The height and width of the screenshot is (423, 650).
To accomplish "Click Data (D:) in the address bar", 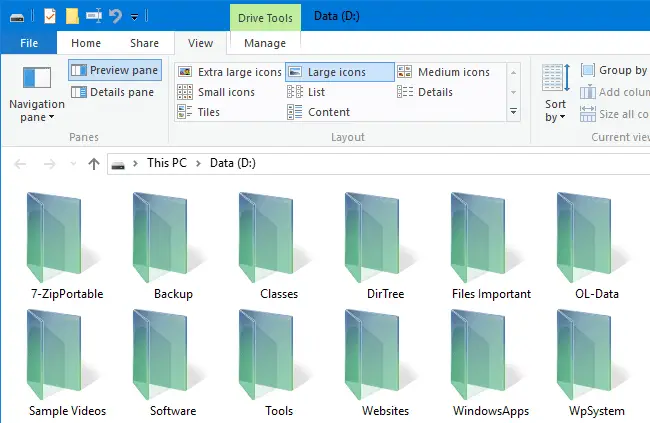I will [x=233, y=163].
